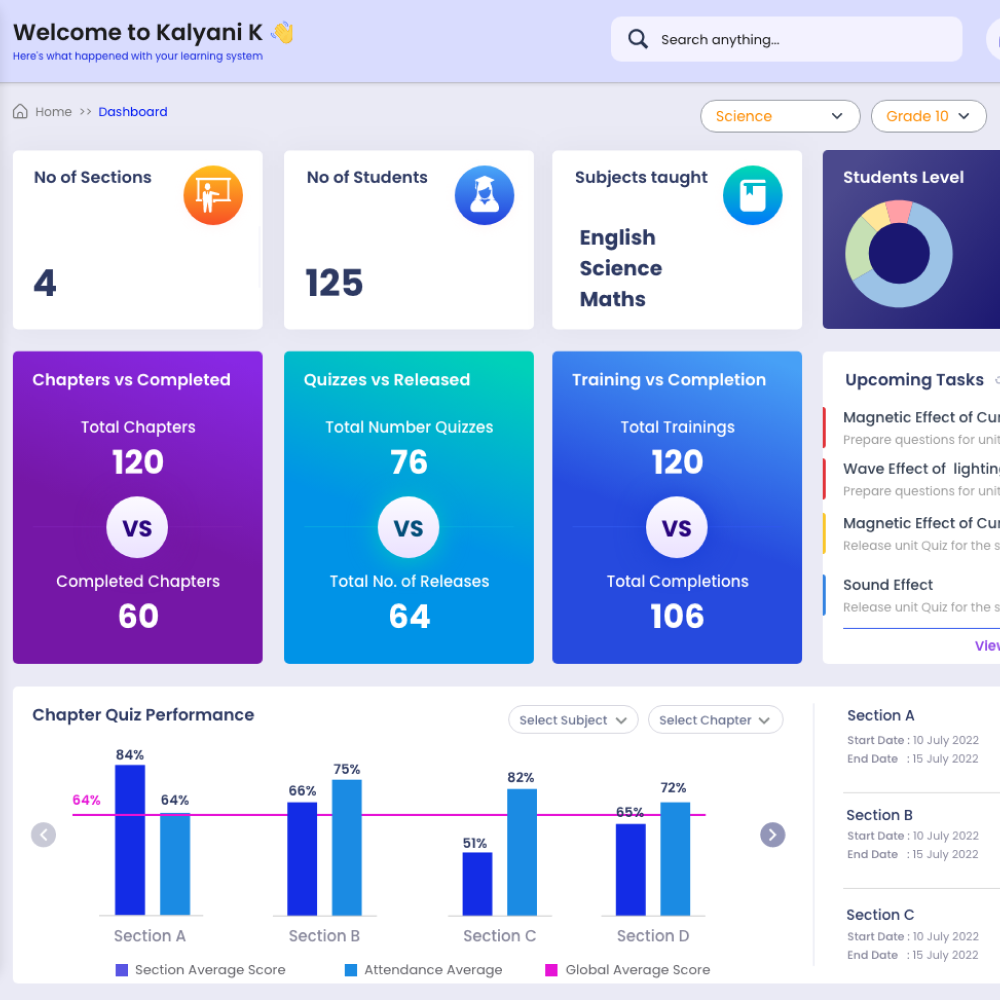The image size is (1000, 1000).
Task: Click Section B 75% attendance bar
Action: point(347,848)
